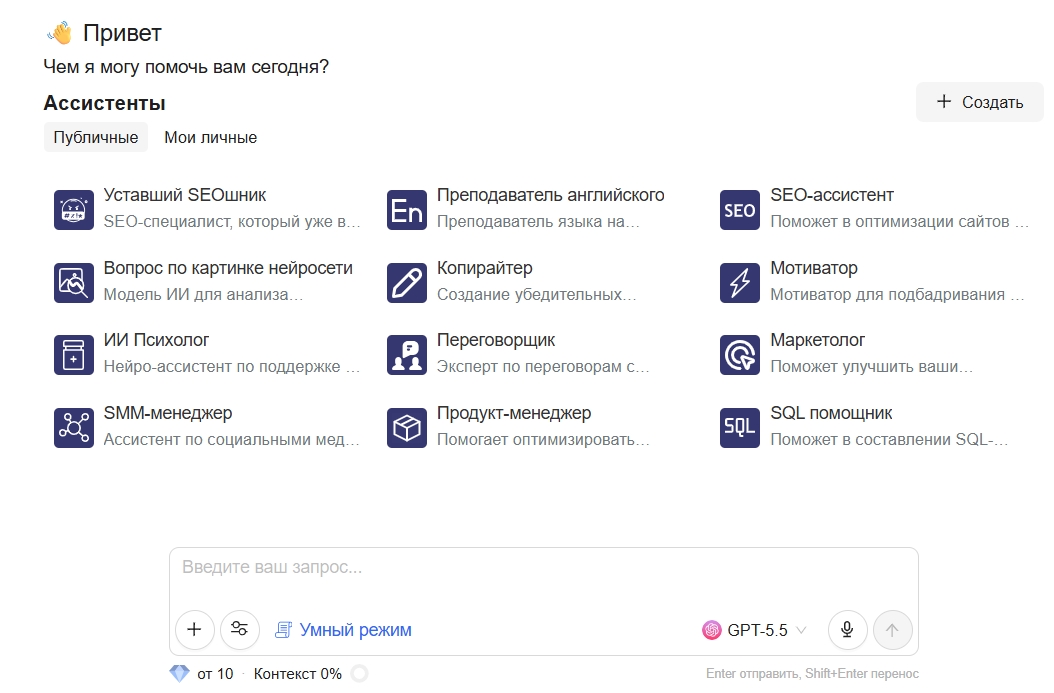
Task: Click the Мотиватор title
Action: click(814, 268)
